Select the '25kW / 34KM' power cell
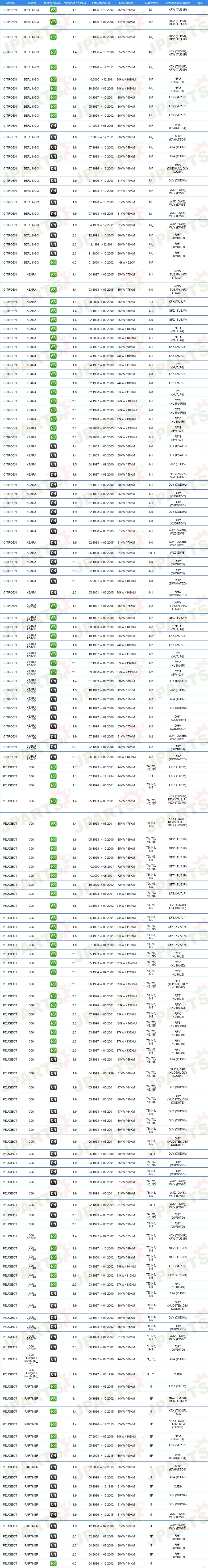This screenshot has height=1568, width=208. tap(126, 1563)
